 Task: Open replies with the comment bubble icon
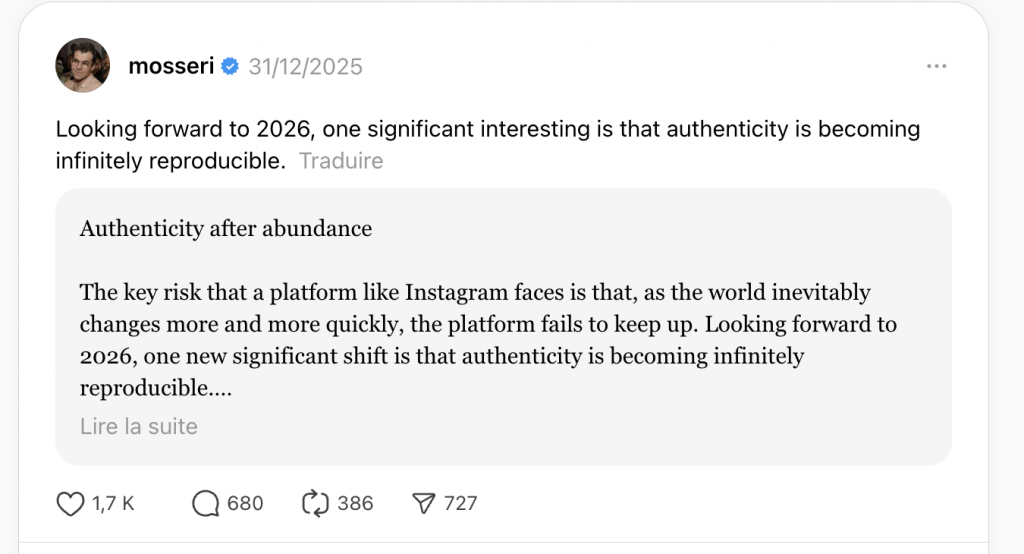coord(205,504)
